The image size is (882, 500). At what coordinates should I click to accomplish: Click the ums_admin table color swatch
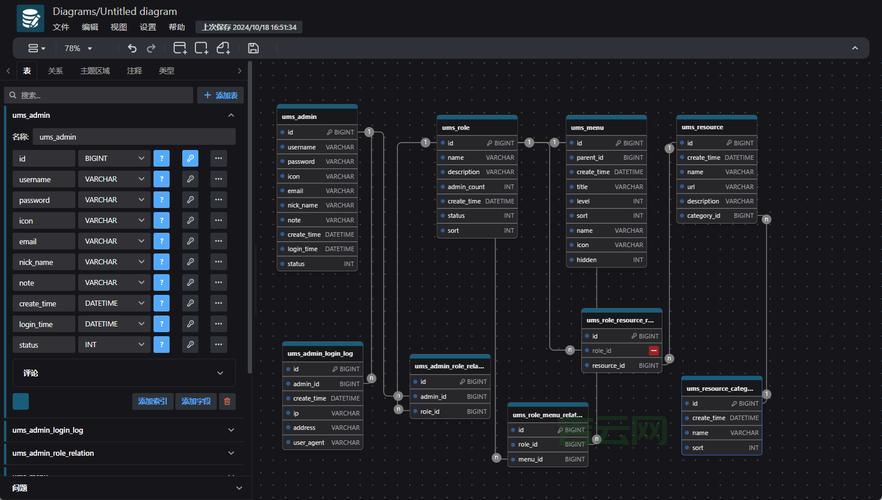(21, 401)
